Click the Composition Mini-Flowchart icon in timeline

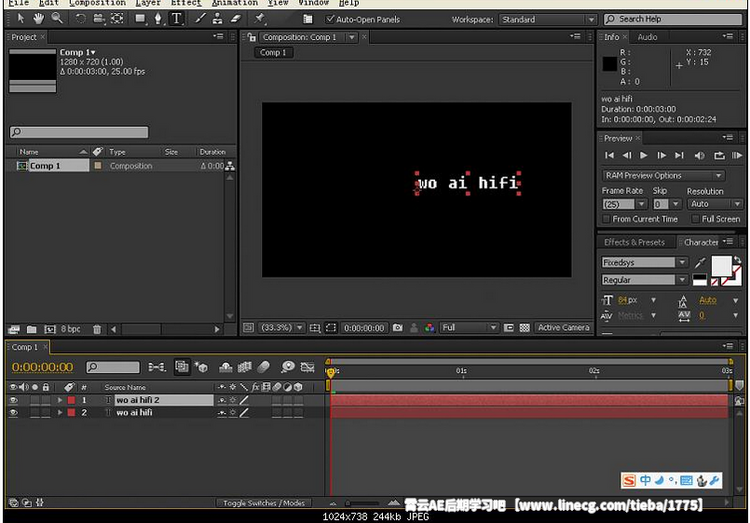(157, 367)
